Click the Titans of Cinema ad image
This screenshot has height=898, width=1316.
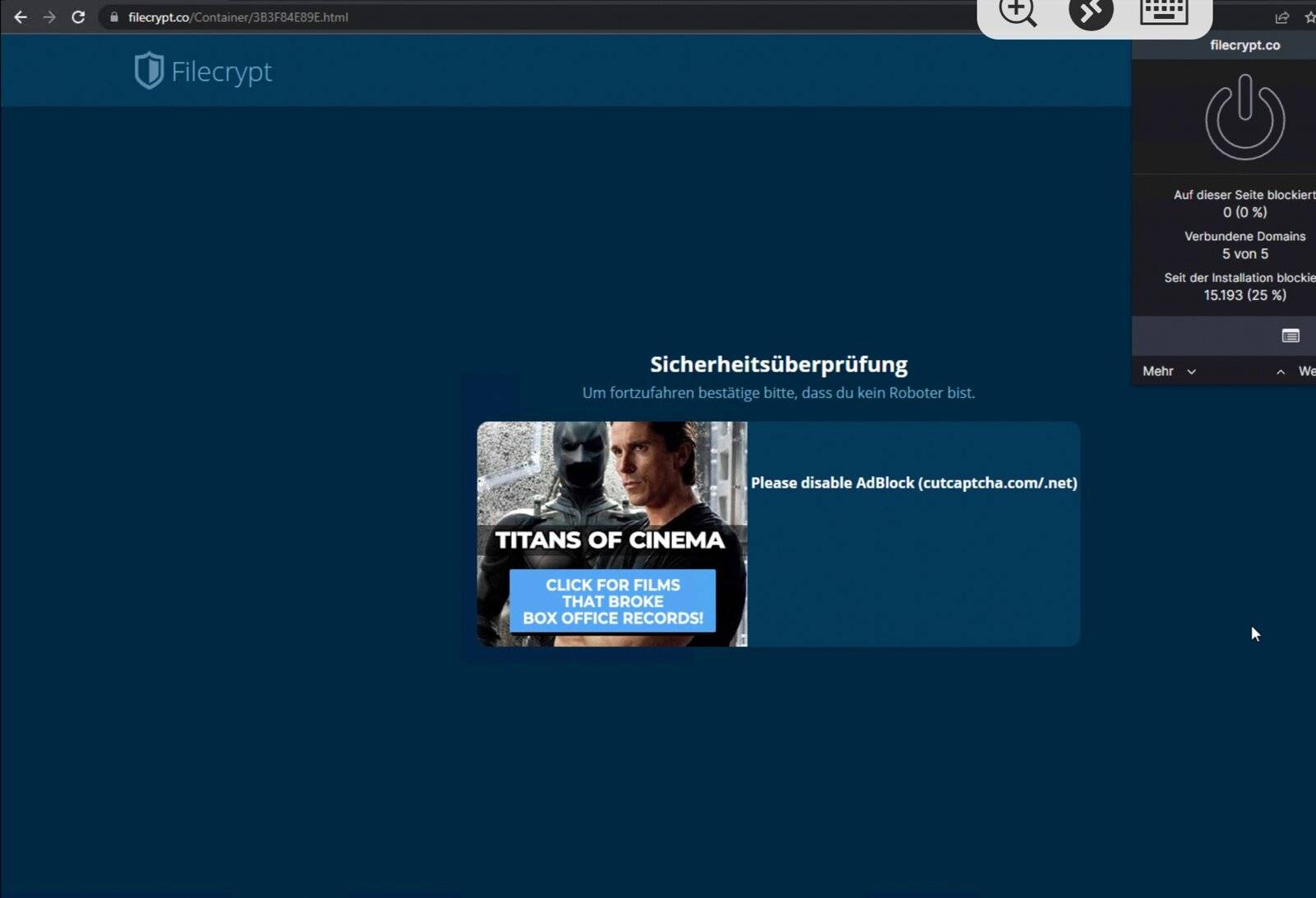[x=612, y=534]
